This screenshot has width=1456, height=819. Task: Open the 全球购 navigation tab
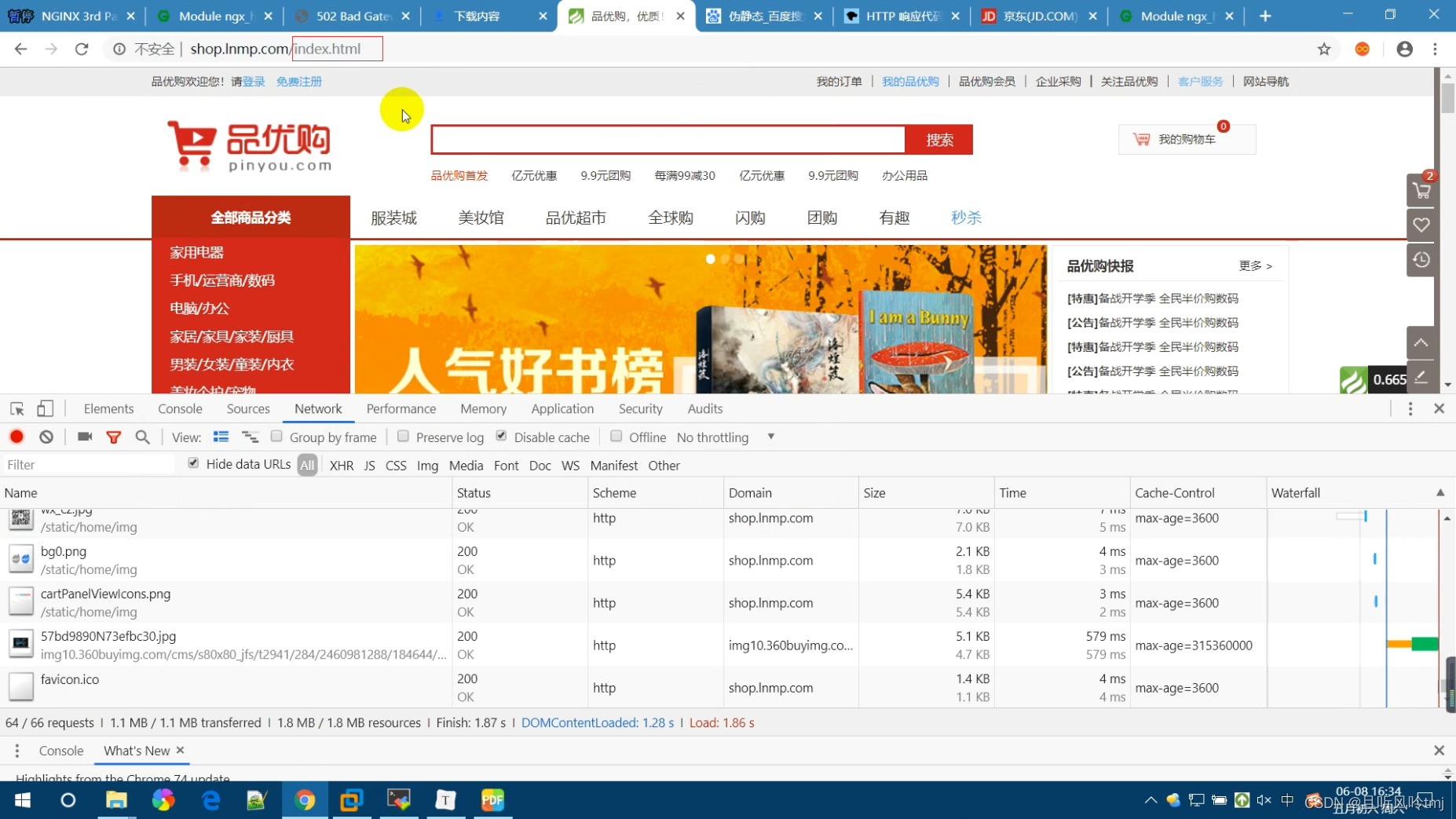[x=669, y=218]
